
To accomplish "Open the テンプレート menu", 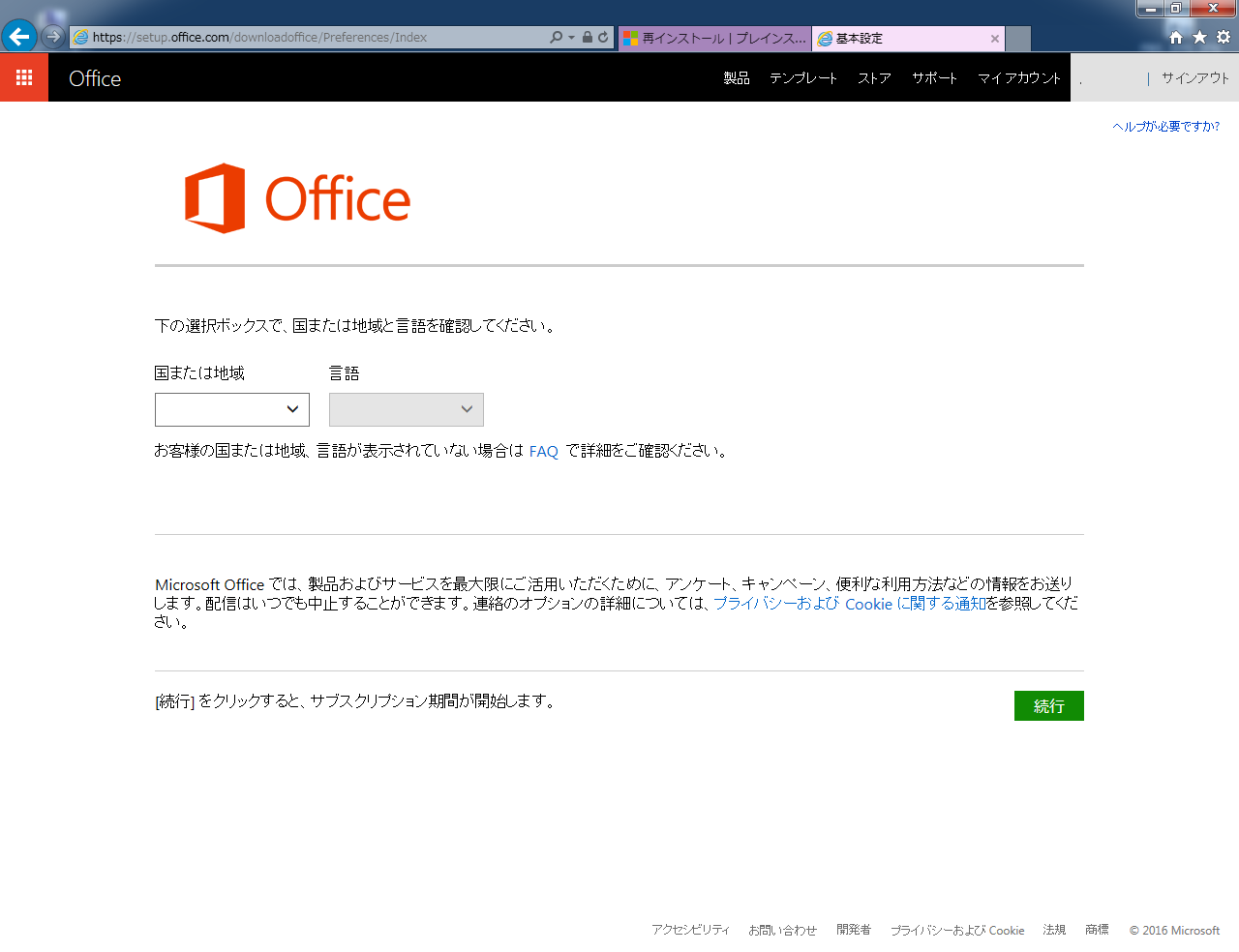I will tap(803, 78).
